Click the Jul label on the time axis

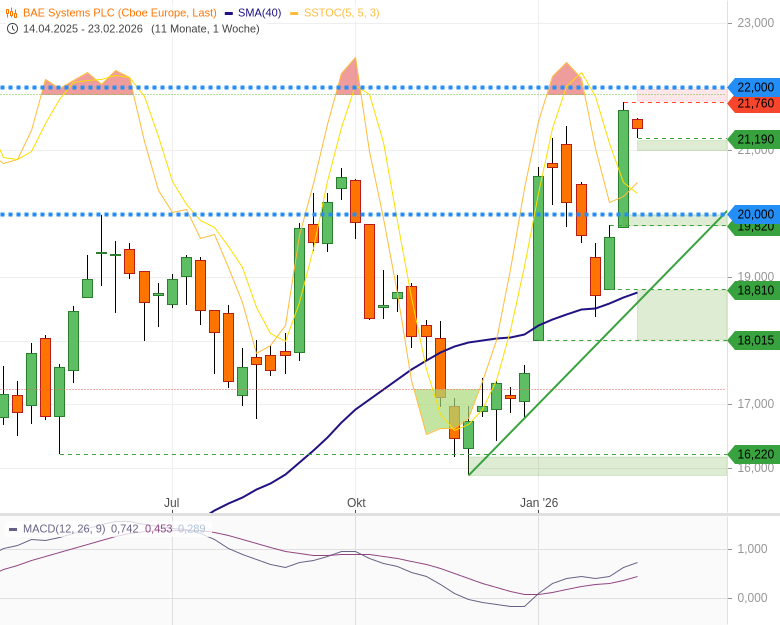[x=172, y=502]
